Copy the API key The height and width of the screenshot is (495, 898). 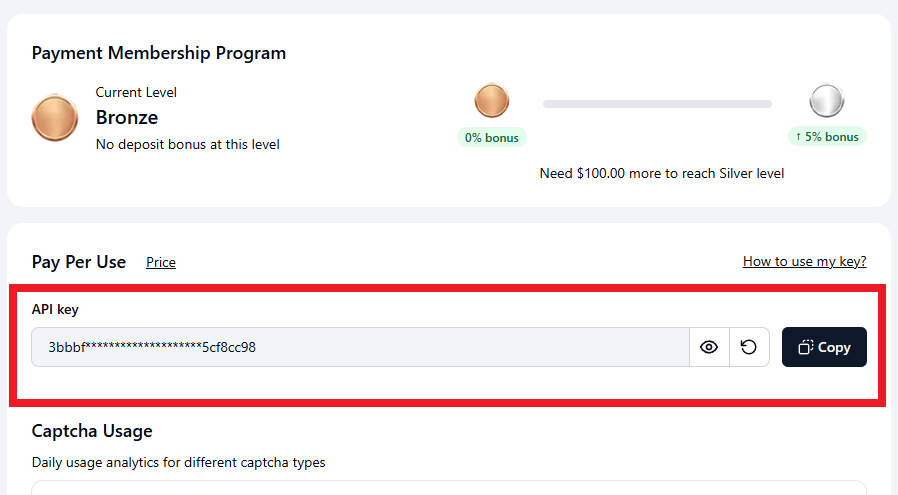click(824, 347)
